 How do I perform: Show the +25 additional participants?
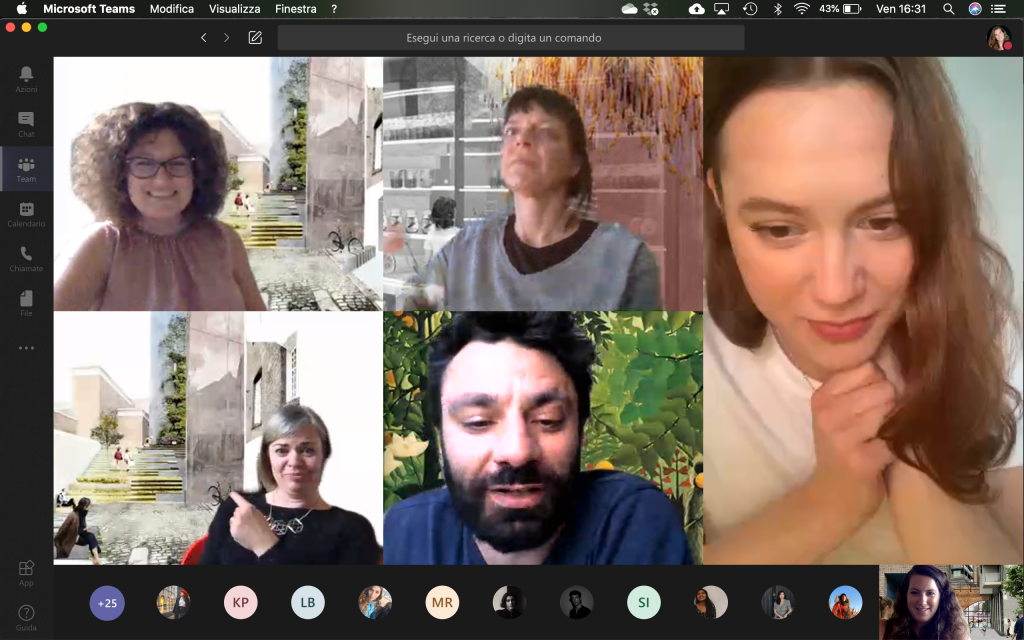(x=107, y=603)
